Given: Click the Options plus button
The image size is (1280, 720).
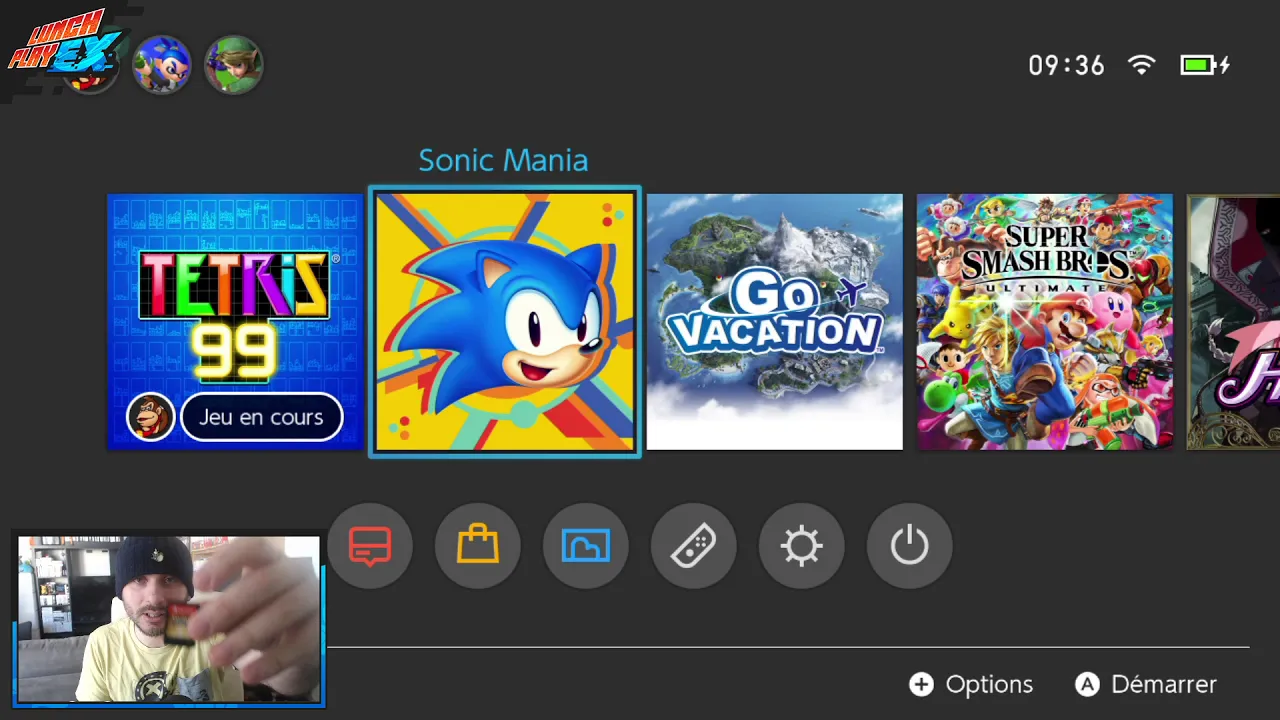Looking at the screenshot, I should click(x=970, y=684).
